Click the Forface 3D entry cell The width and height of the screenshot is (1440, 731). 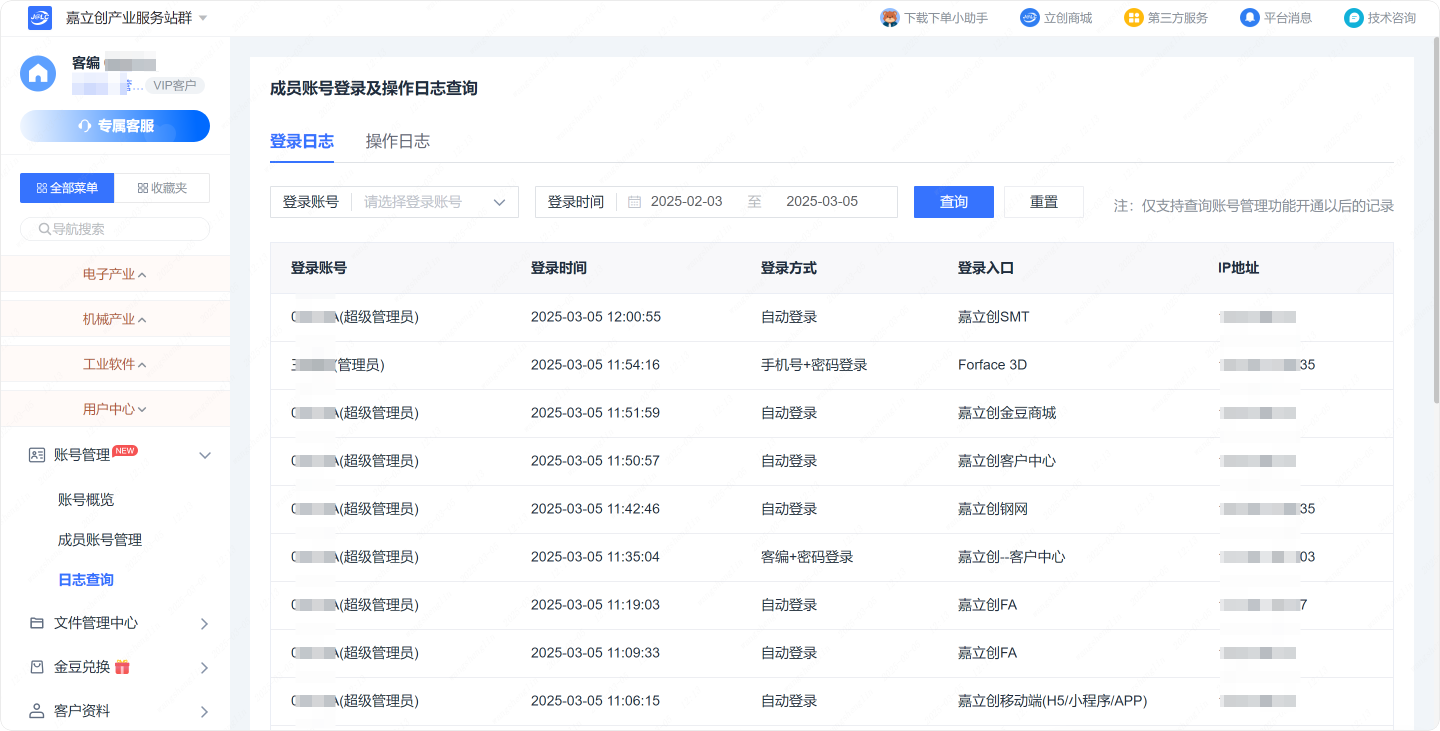point(993,365)
